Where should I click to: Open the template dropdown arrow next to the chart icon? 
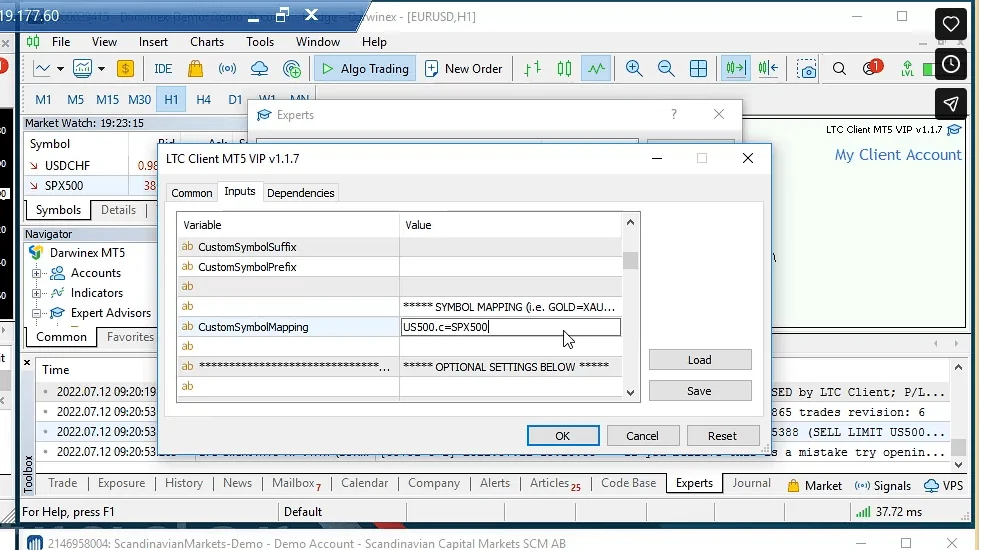tap(101, 68)
